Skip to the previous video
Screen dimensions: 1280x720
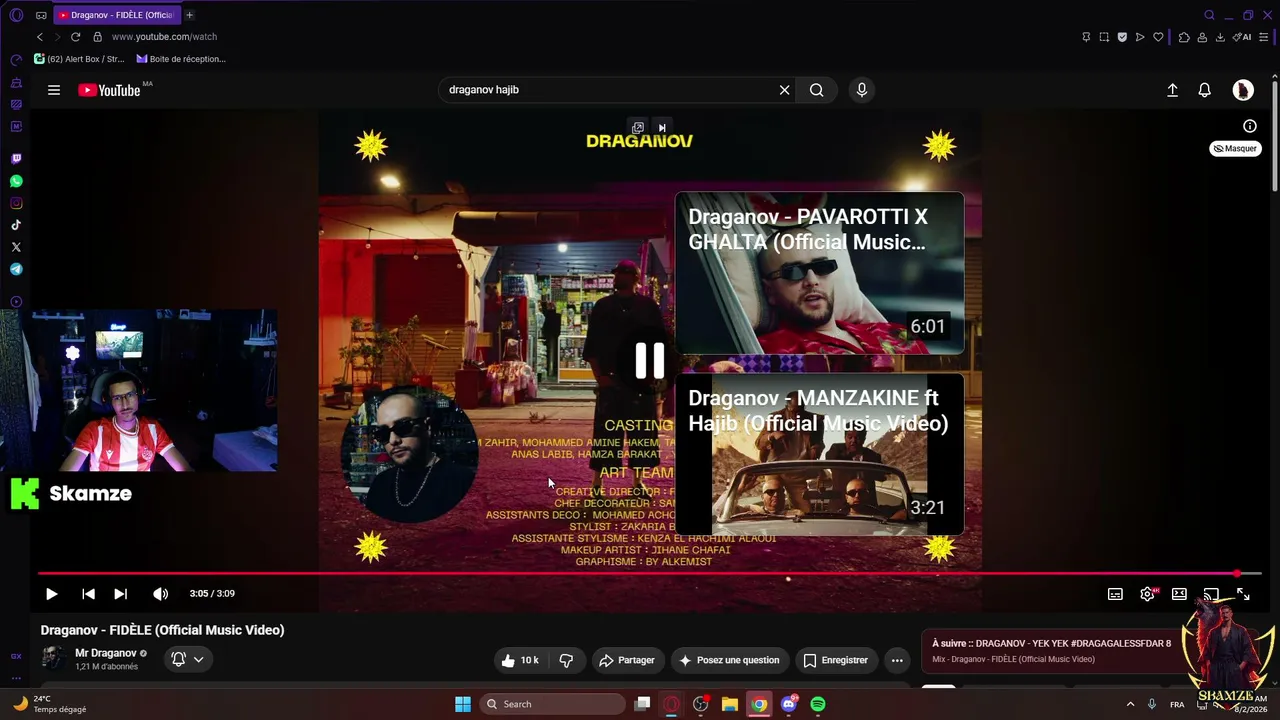(88, 594)
